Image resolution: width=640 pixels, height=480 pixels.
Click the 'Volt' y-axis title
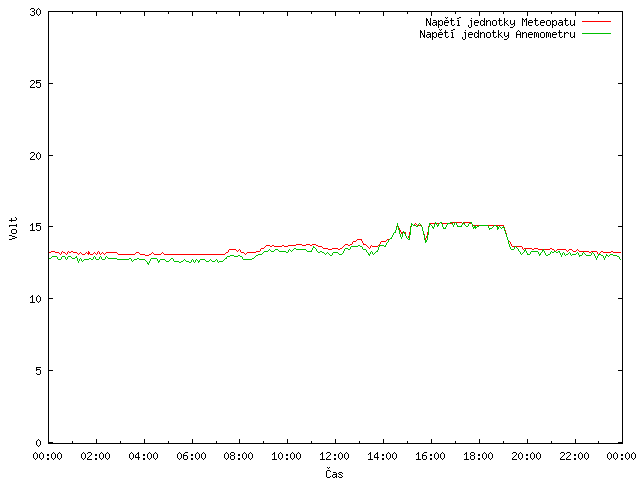pyautogui.click(x=13, y=228)
